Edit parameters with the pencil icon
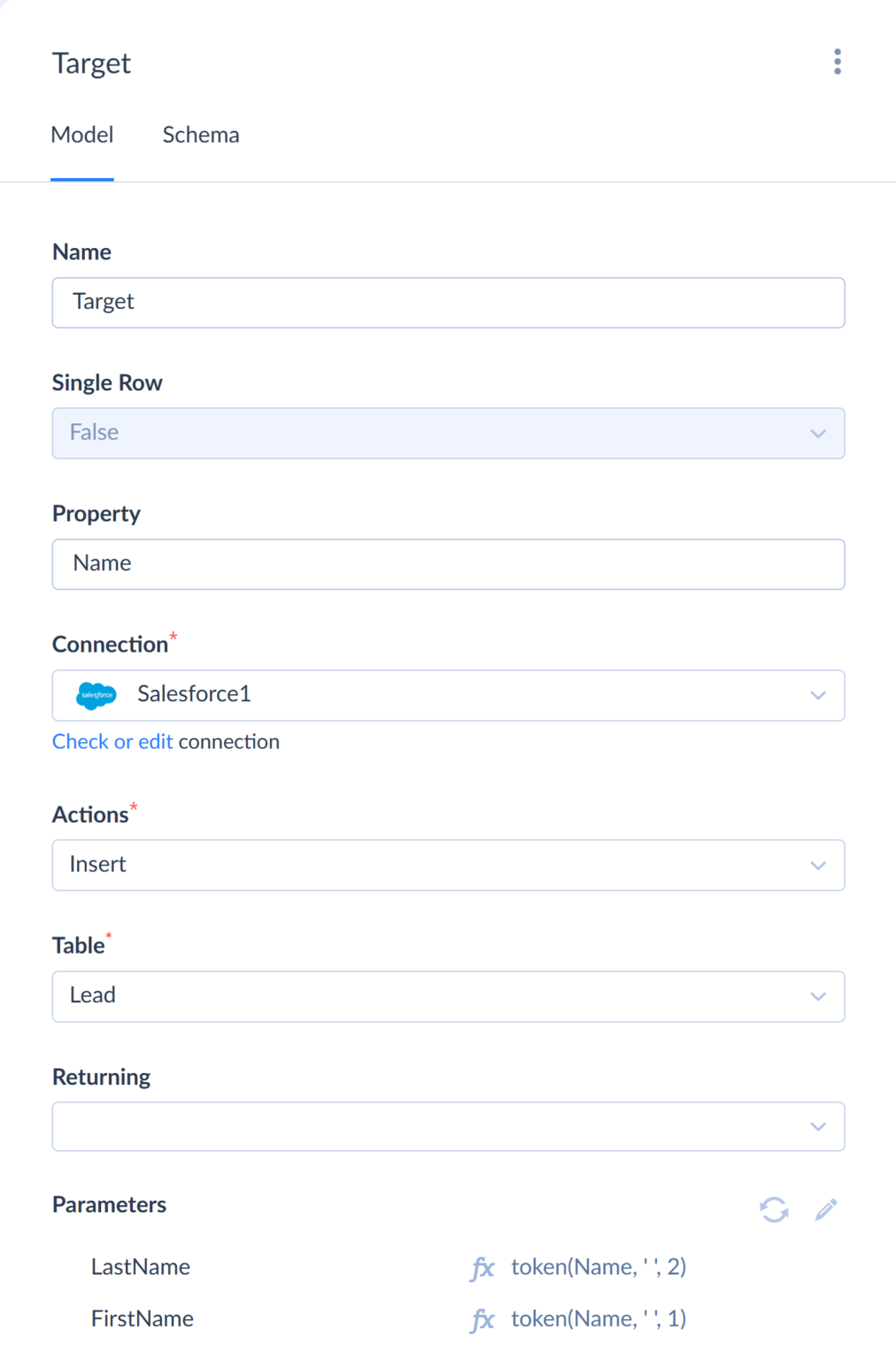 point(826,1209)
